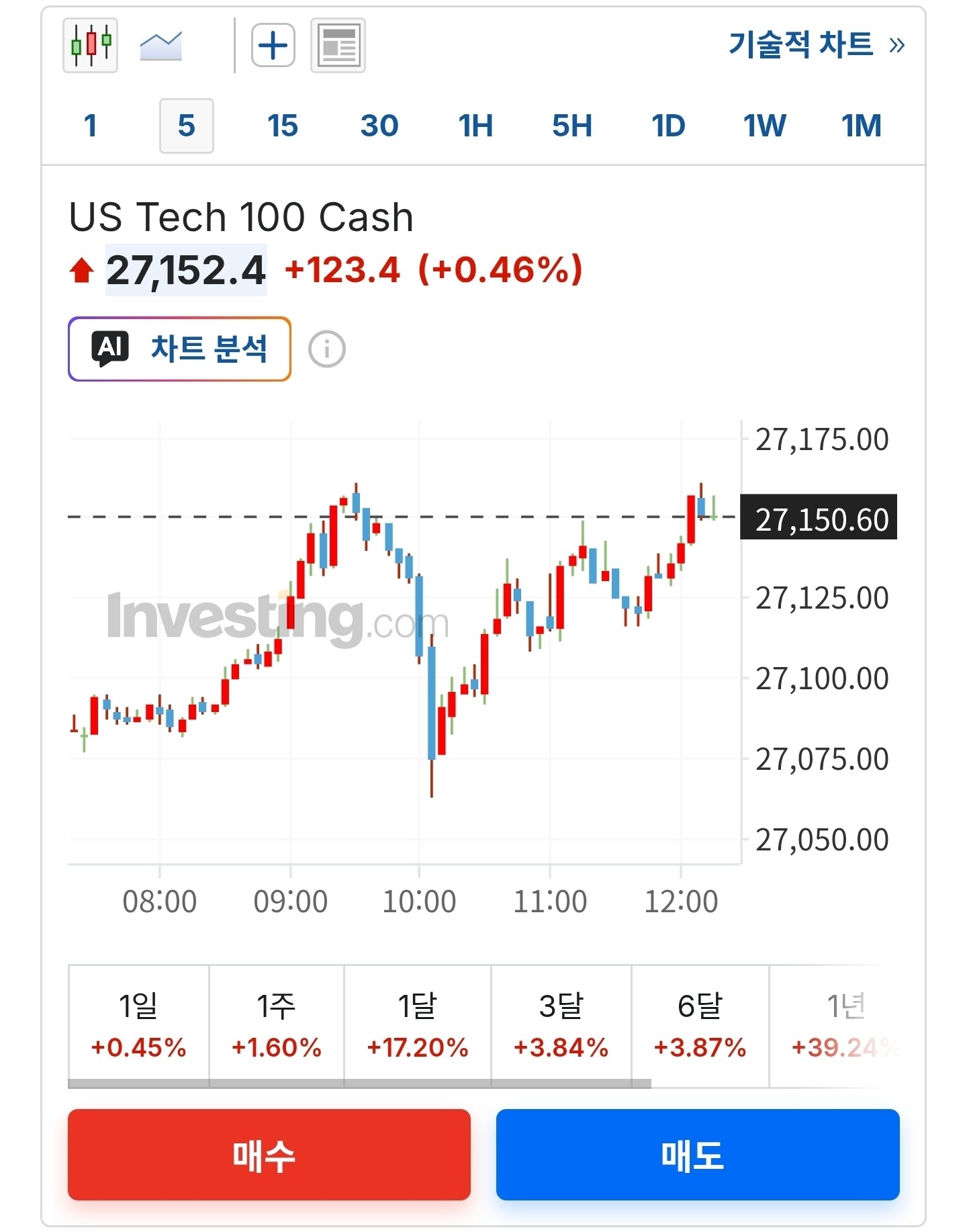Click the info circle beside chart analysis
This screenshot has width=967, height=1232.
pyautogui.click(x=327, y=349)
